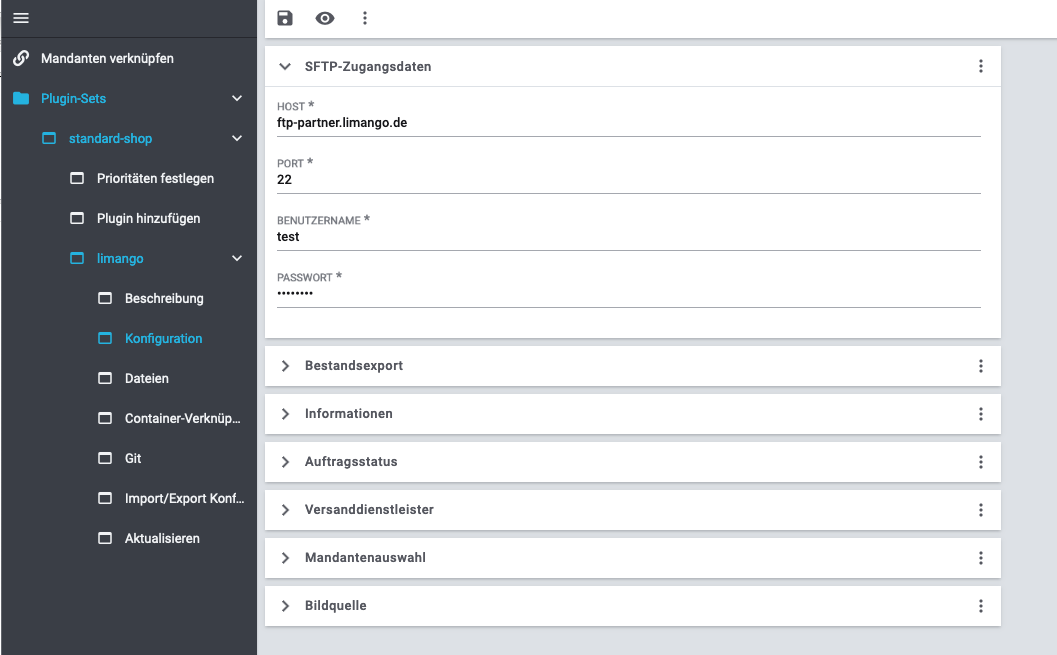Select Dateien in the sidebar
The height and width of the screenshot is (655, 1057).
pos(146,378)
